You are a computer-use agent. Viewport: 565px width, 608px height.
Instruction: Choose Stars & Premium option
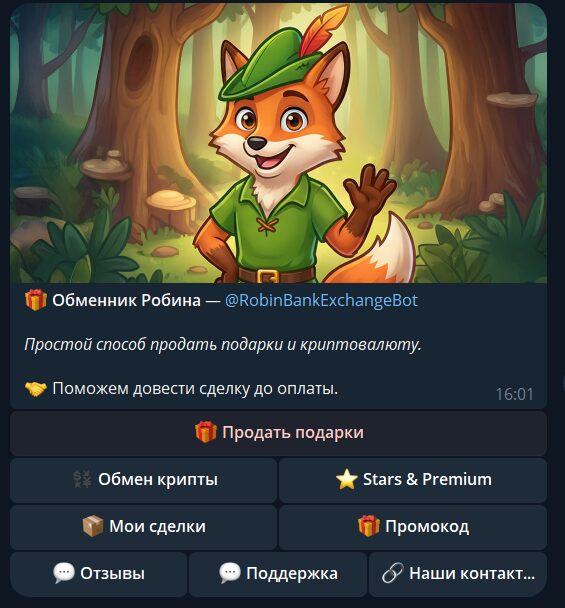coord(413,480)
